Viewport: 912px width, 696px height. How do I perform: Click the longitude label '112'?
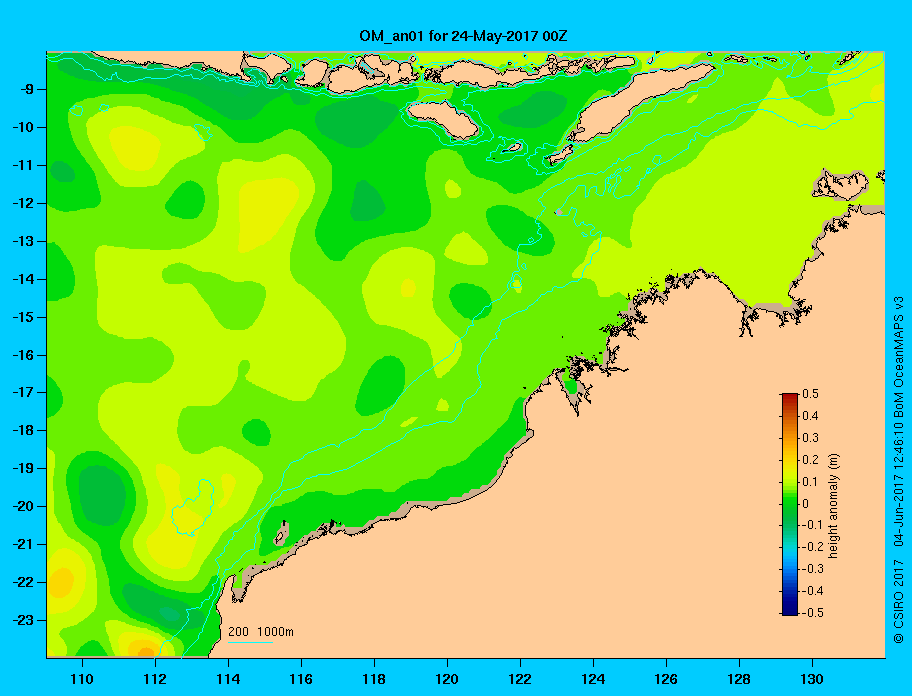(x=155, y=679)
